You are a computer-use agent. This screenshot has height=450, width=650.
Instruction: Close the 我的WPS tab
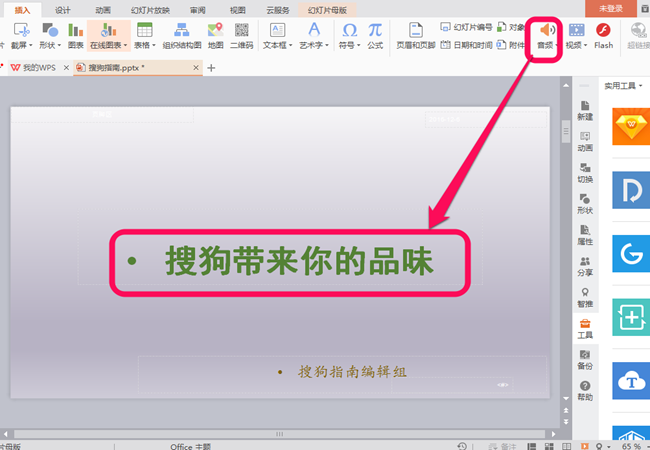pos(66,68)
